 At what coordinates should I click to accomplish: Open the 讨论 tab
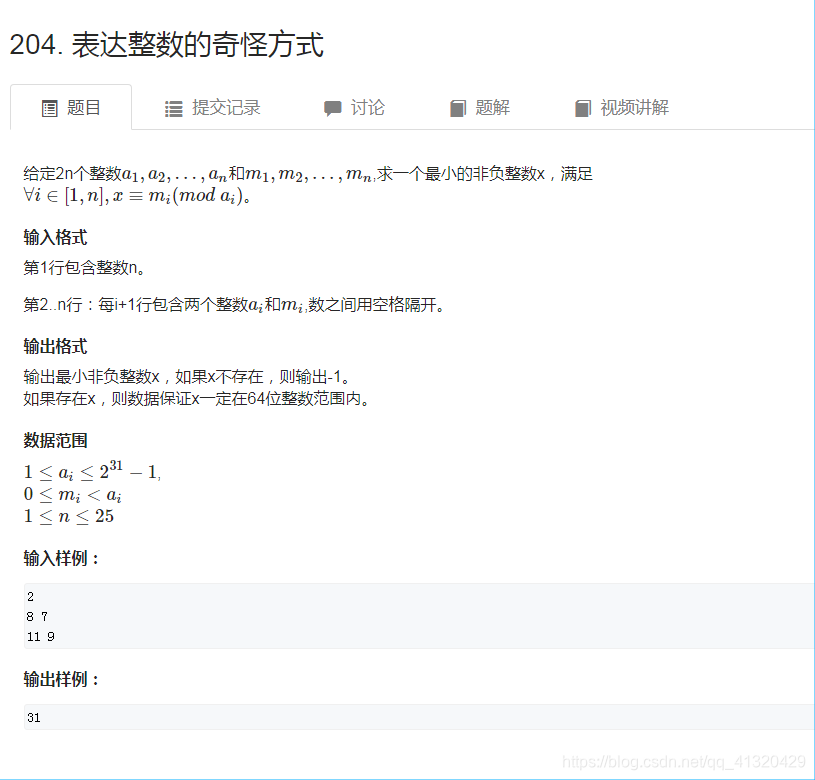coord(354,108)
